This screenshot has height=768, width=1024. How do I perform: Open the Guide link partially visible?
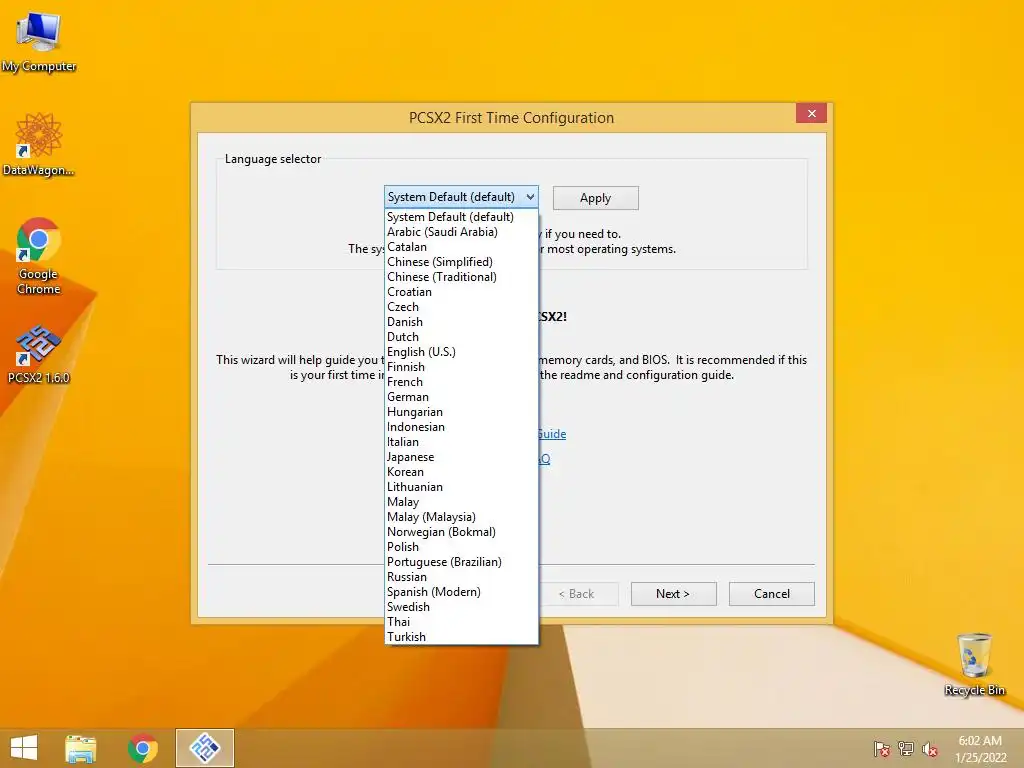coord(552,434)
